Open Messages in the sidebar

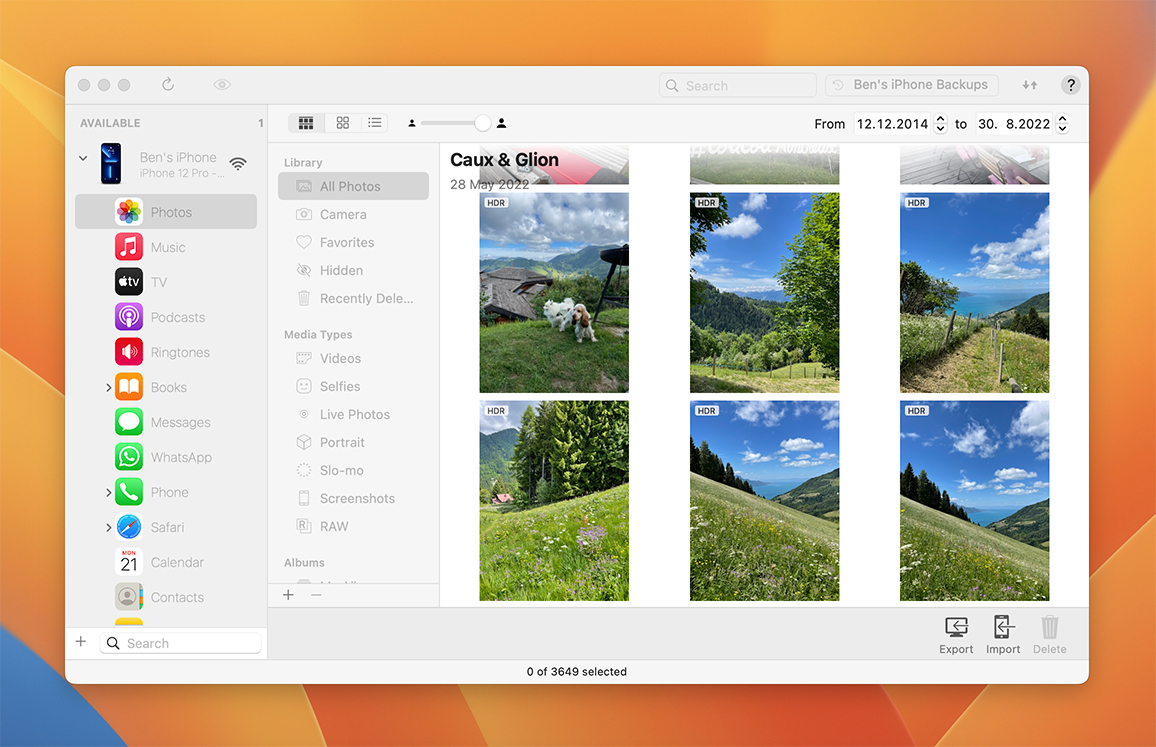coord(166,422)
